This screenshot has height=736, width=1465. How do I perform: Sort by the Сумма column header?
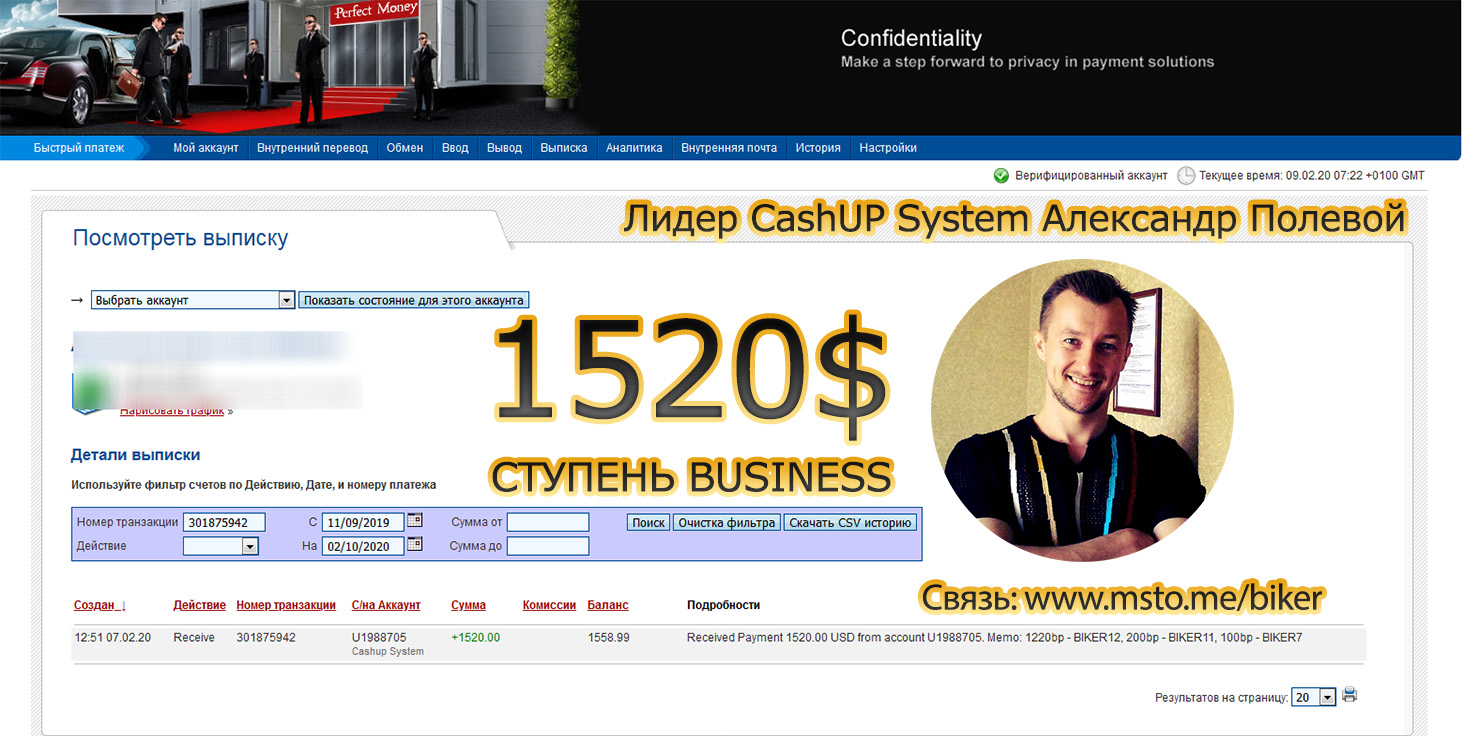pos(469,605)
